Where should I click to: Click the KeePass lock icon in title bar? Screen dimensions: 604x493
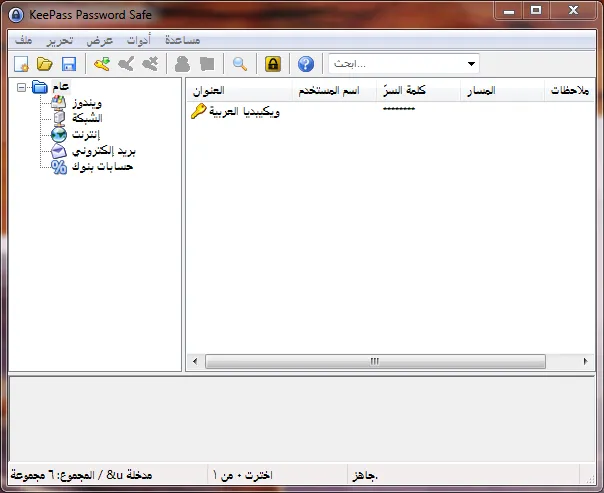[x=16, y=15]
